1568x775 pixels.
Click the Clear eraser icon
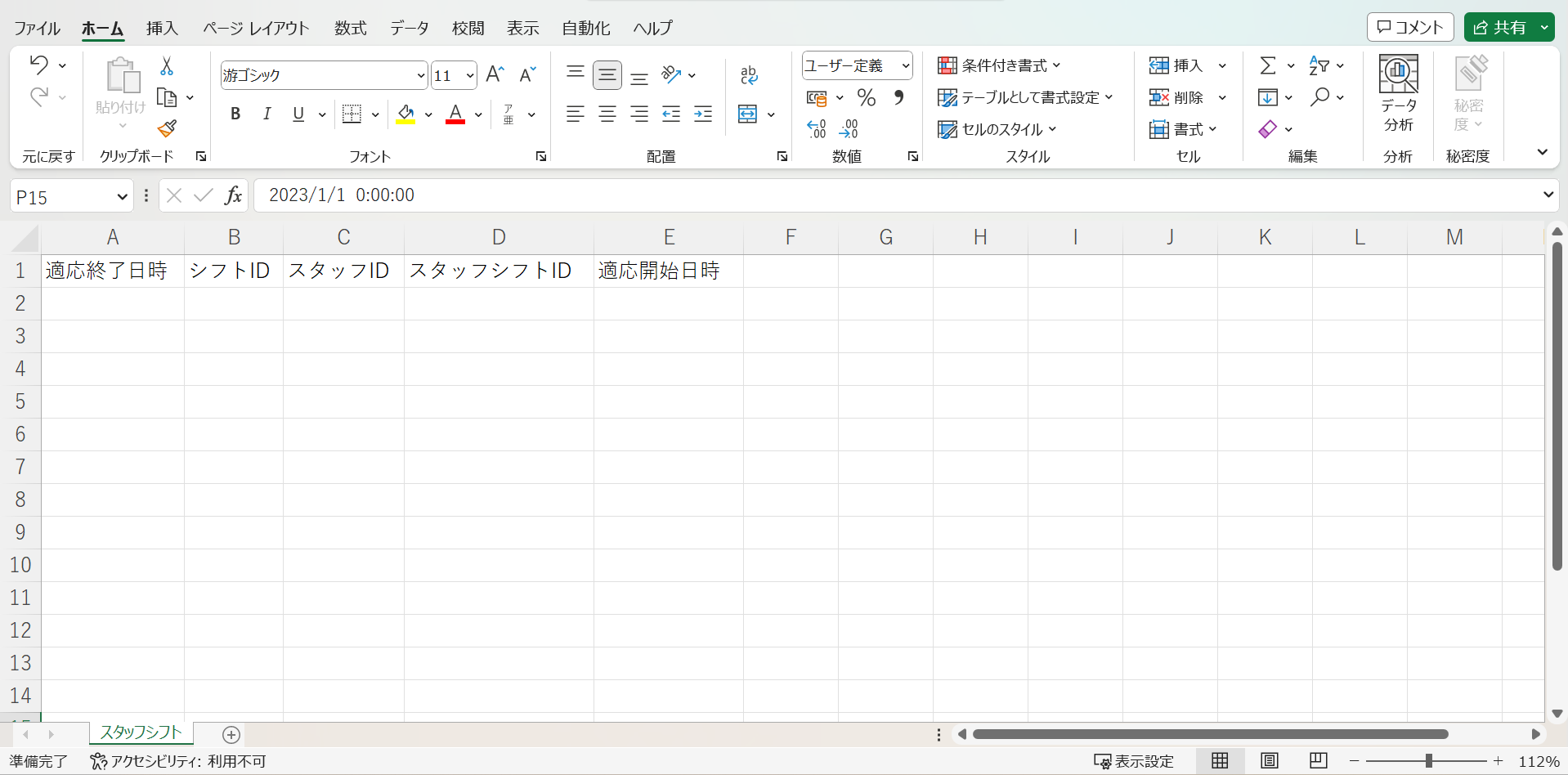1267,129
